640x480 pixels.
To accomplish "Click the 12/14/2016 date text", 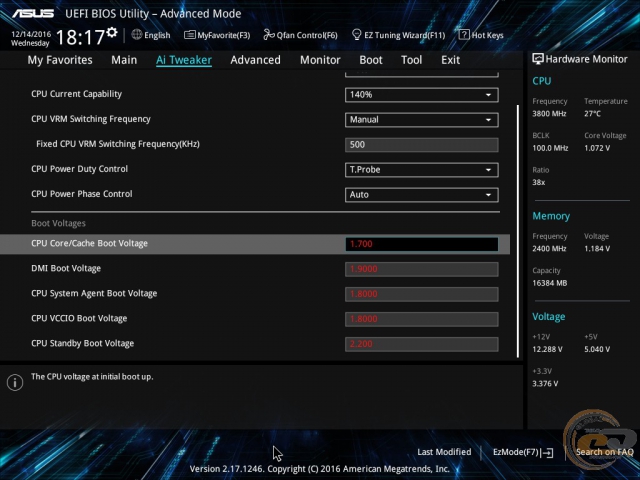I will point(31,34).
